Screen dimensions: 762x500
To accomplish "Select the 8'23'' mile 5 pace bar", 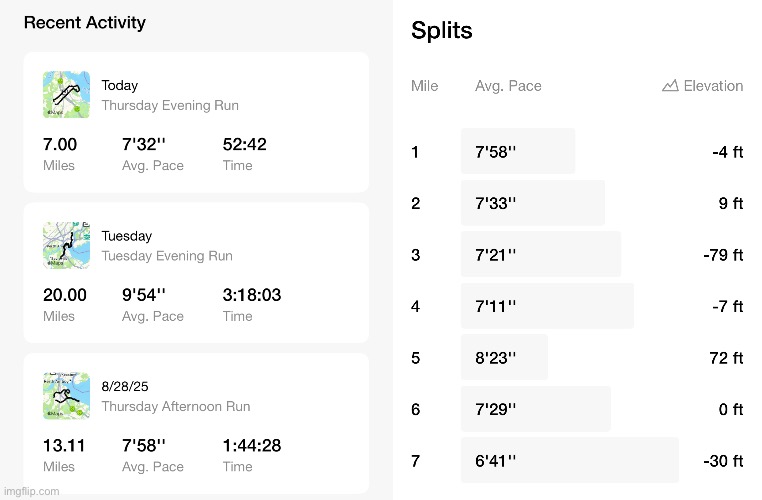I will click(x=504, y=357).
